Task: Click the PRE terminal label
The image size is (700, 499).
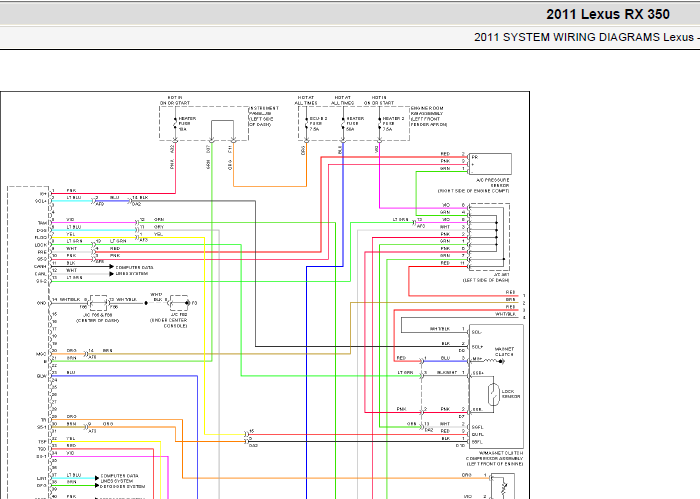Action: 42,252
